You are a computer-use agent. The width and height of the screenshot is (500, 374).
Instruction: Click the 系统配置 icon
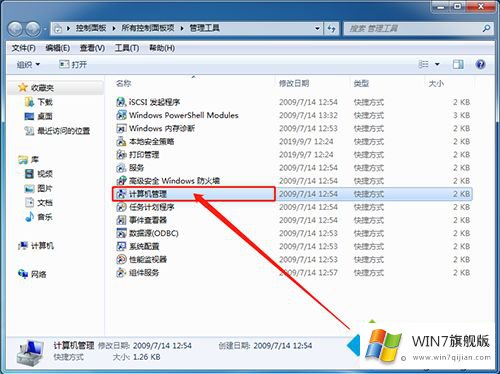121,246
